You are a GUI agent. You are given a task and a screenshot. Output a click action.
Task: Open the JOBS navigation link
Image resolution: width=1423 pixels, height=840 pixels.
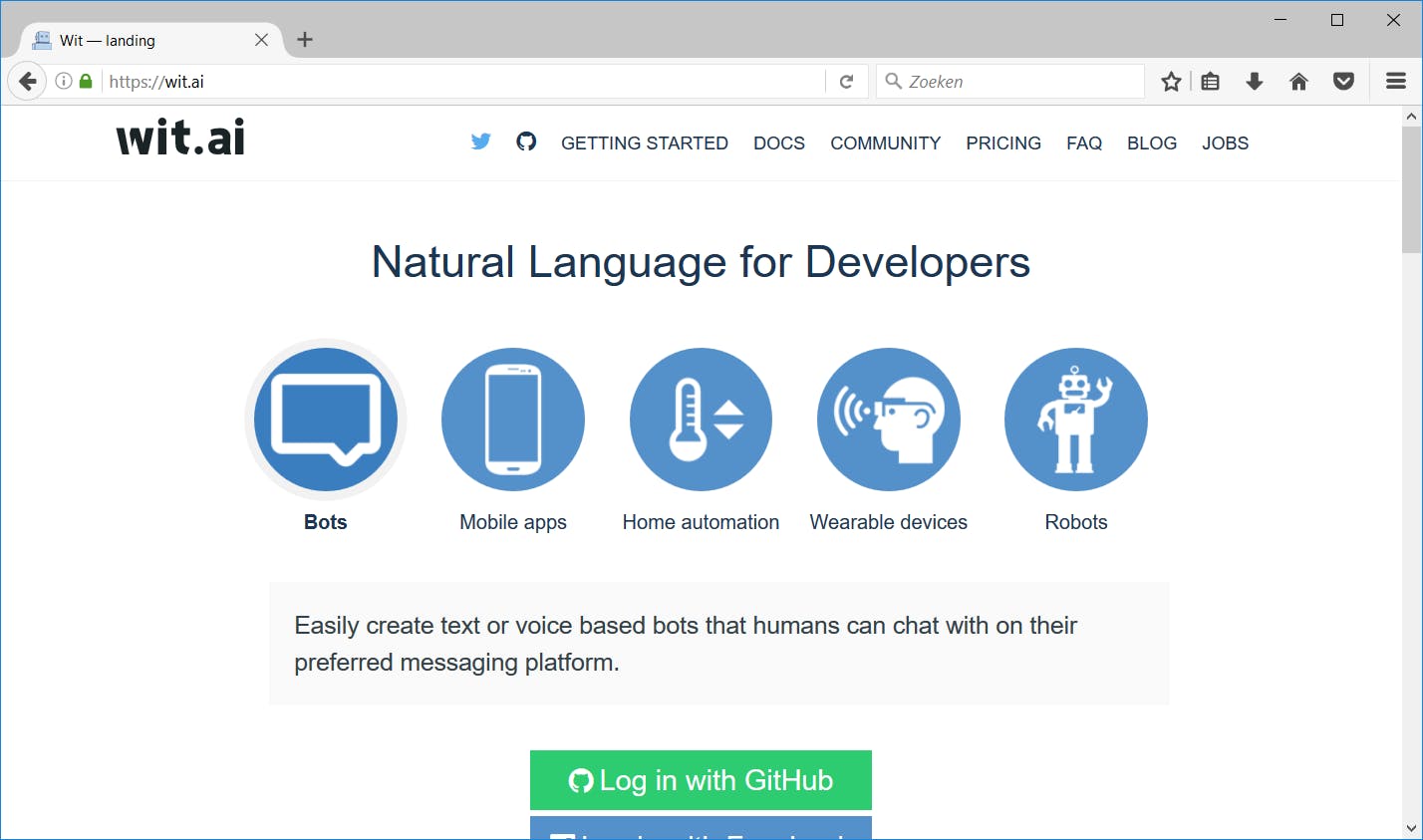coord(1225,143)
